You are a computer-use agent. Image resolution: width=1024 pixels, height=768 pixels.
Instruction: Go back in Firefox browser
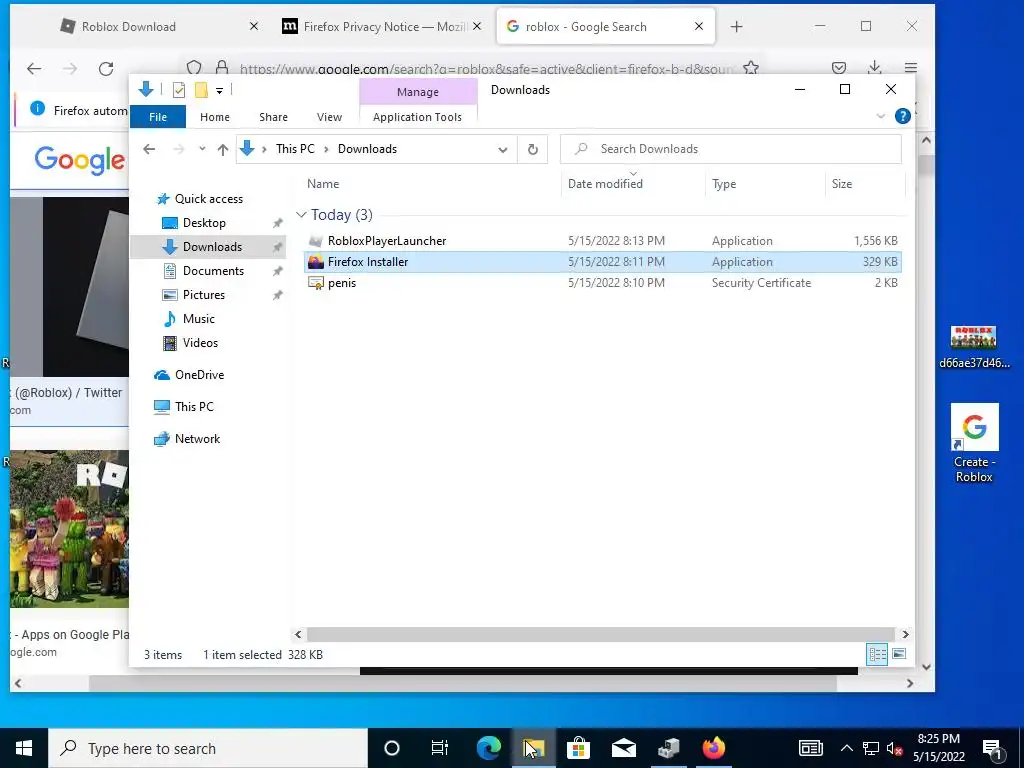[x=34, y=69]
